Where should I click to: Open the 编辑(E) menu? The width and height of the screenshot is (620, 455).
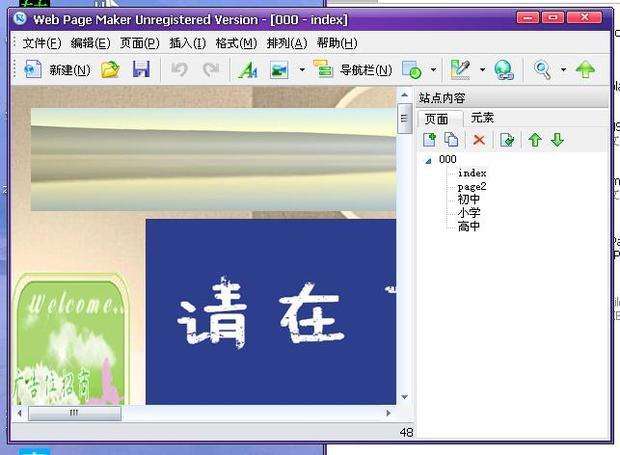[x=91, y=43]
